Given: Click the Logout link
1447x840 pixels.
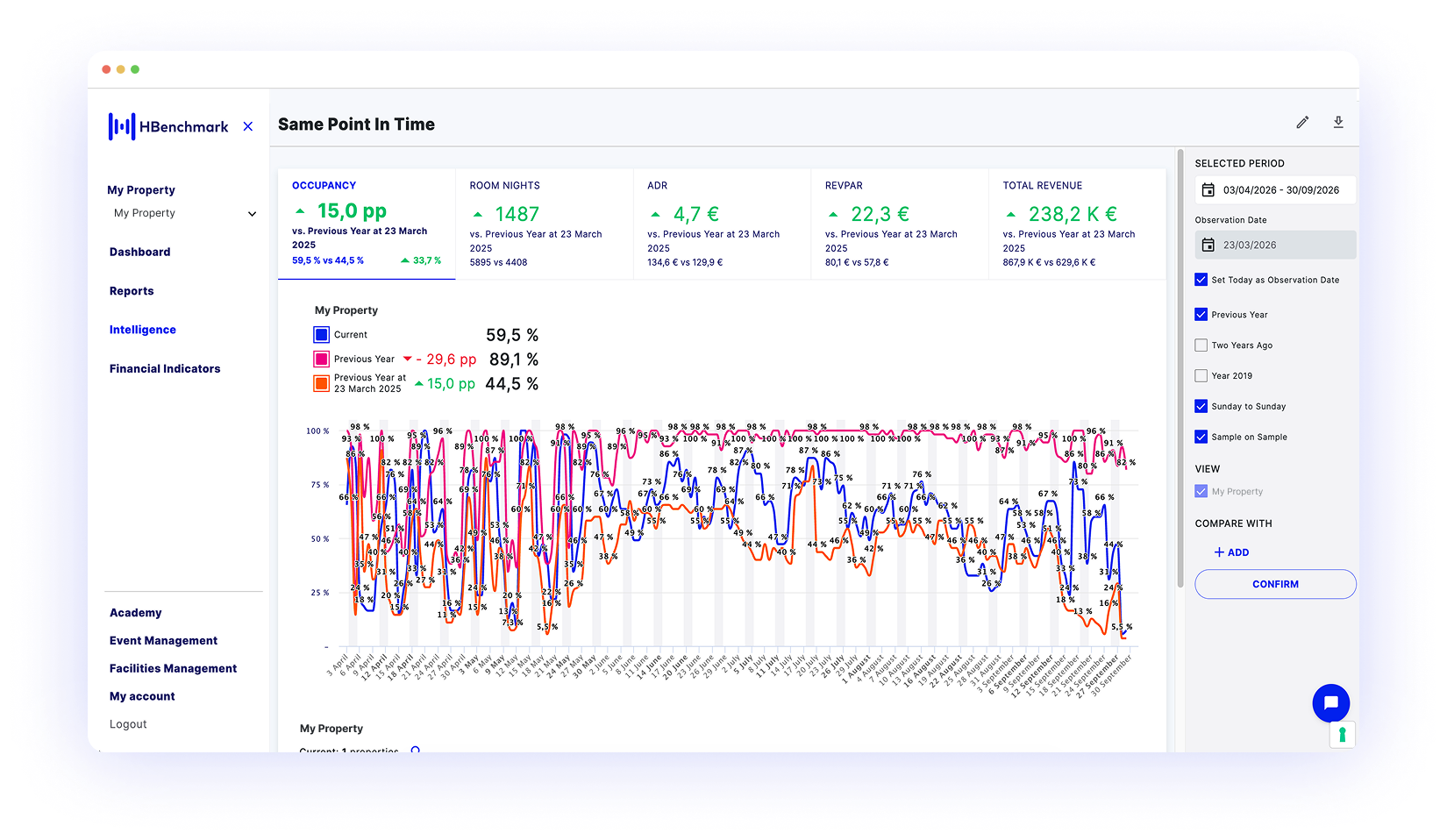Looking at the screenshot, I should [128, 724].
